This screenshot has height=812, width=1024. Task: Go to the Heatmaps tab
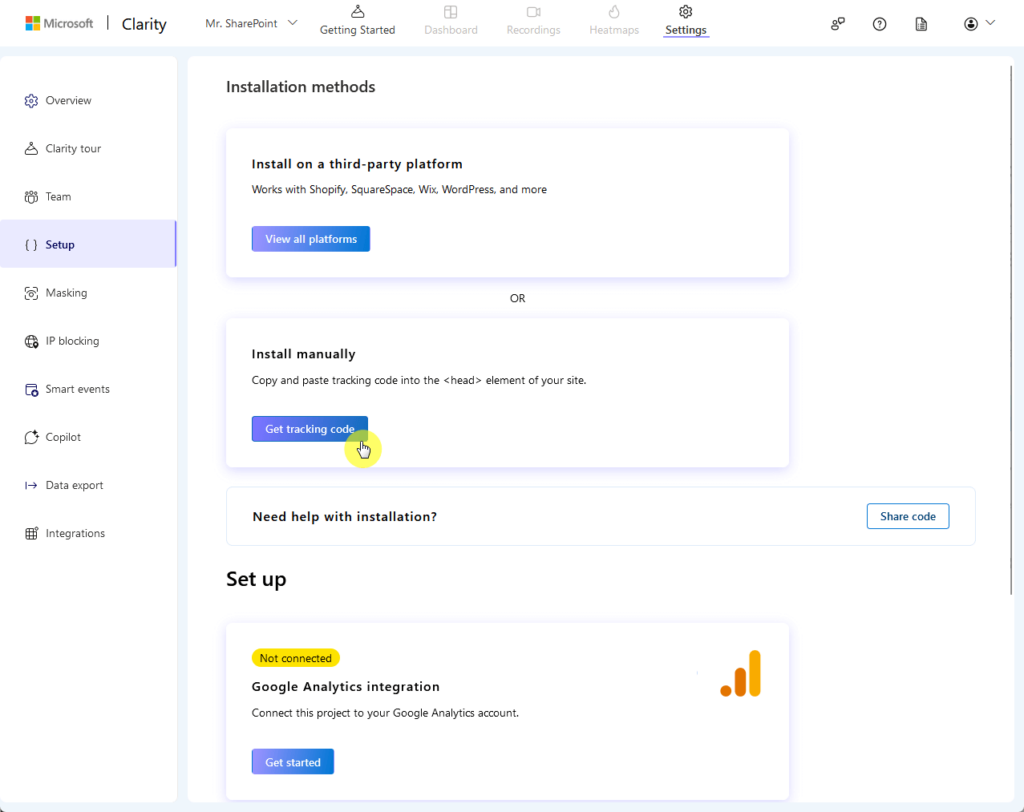click(614, 21)
